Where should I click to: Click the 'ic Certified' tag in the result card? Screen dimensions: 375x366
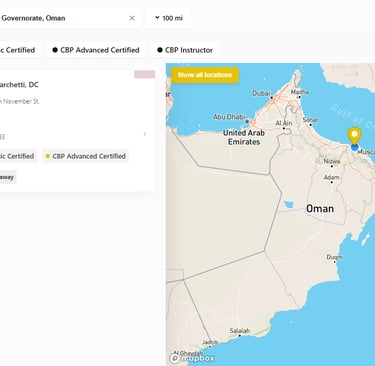(x=18, y=156)
